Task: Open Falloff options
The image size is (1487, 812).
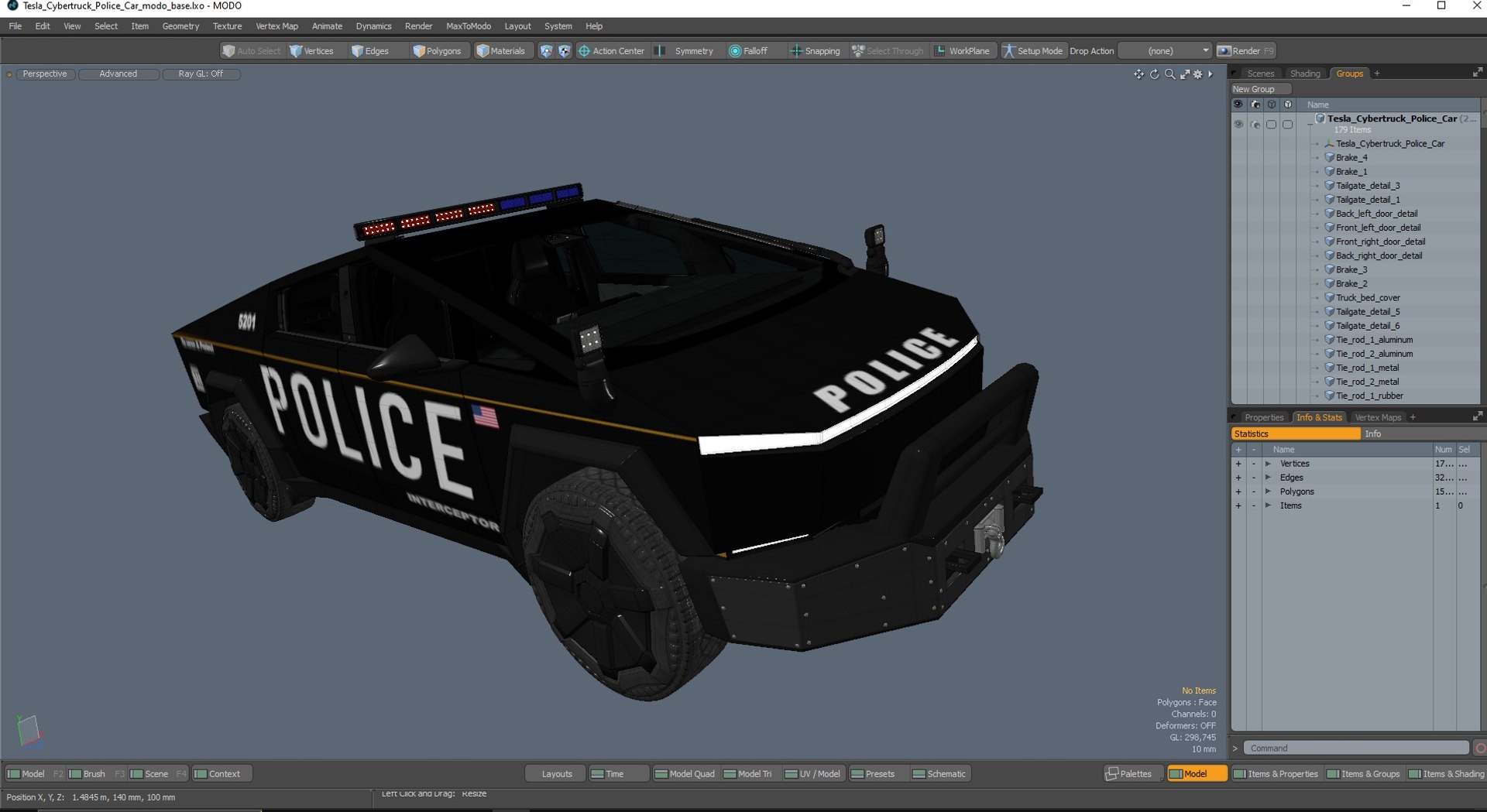Action: click(x=749, y=51)
